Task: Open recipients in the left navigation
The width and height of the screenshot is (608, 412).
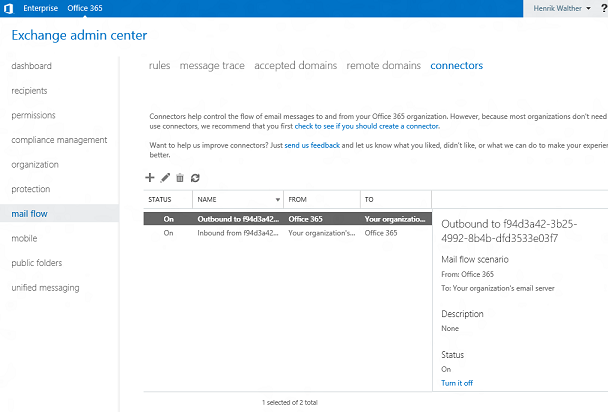Action: click(29, 91)
